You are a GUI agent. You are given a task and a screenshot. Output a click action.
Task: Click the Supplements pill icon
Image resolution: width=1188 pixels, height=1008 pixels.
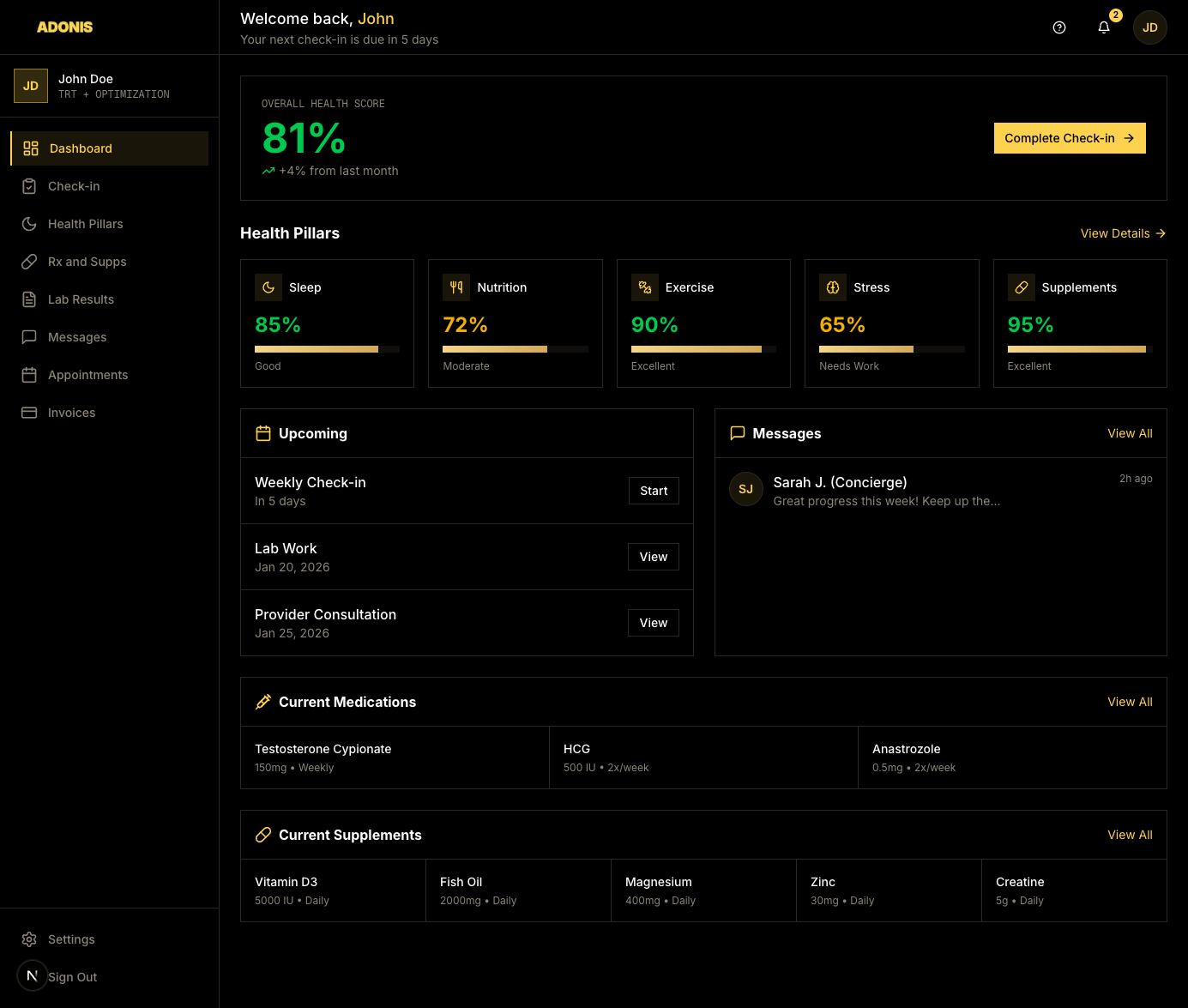point(1022,287)
